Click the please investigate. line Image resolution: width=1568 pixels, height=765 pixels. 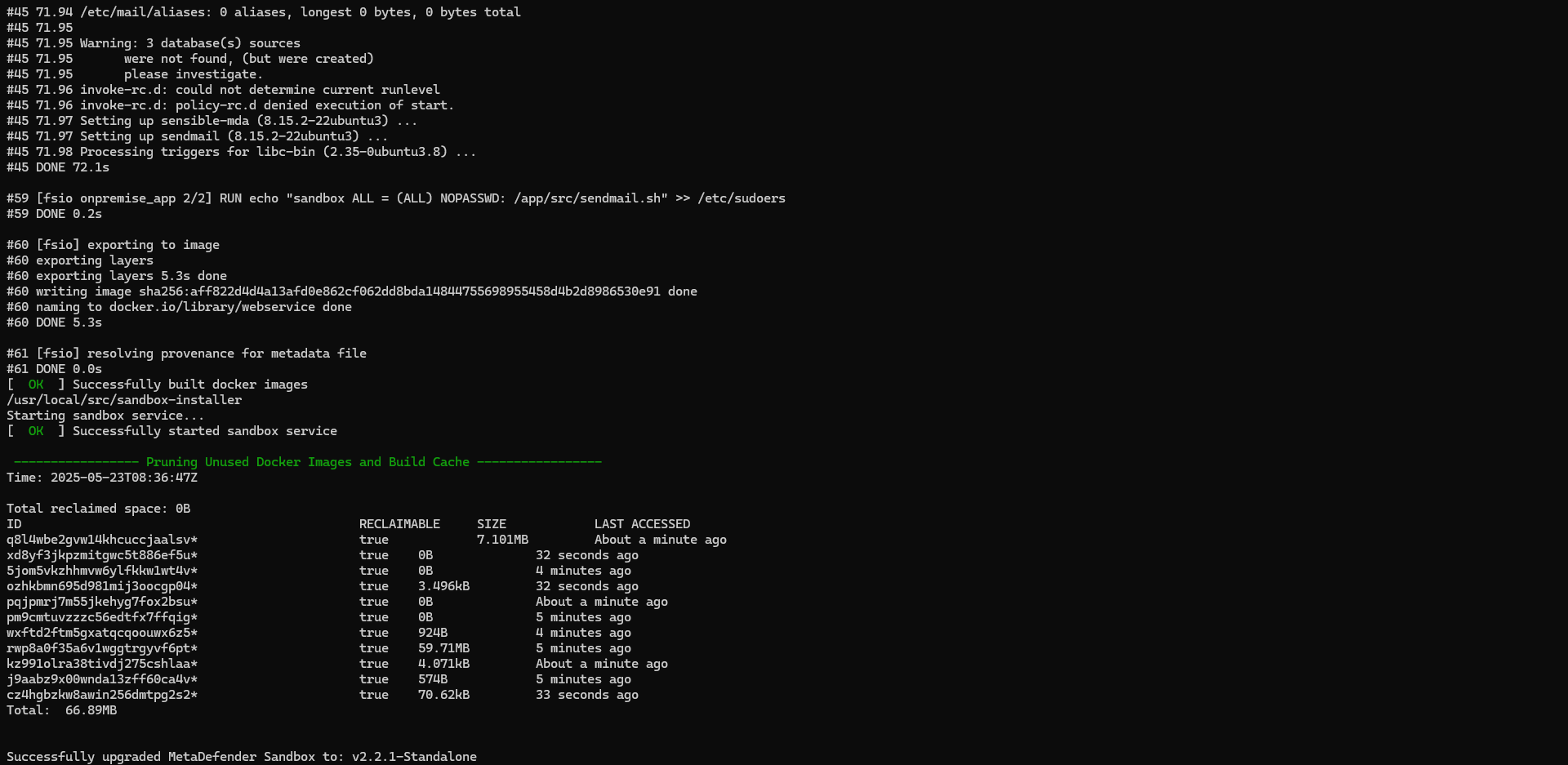click(135, 74)
